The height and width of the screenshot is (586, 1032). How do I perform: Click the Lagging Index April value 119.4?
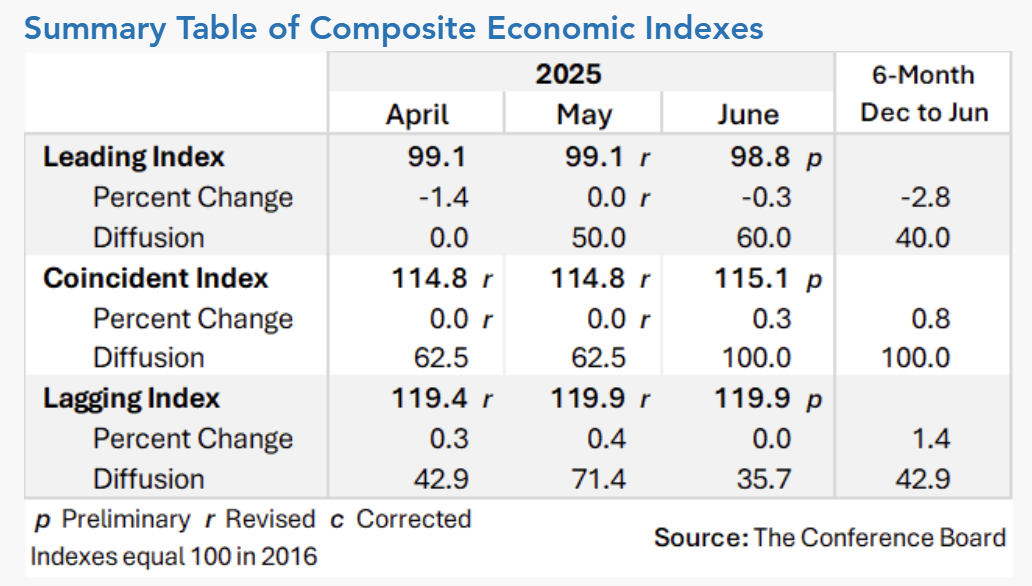pos(429,398)
